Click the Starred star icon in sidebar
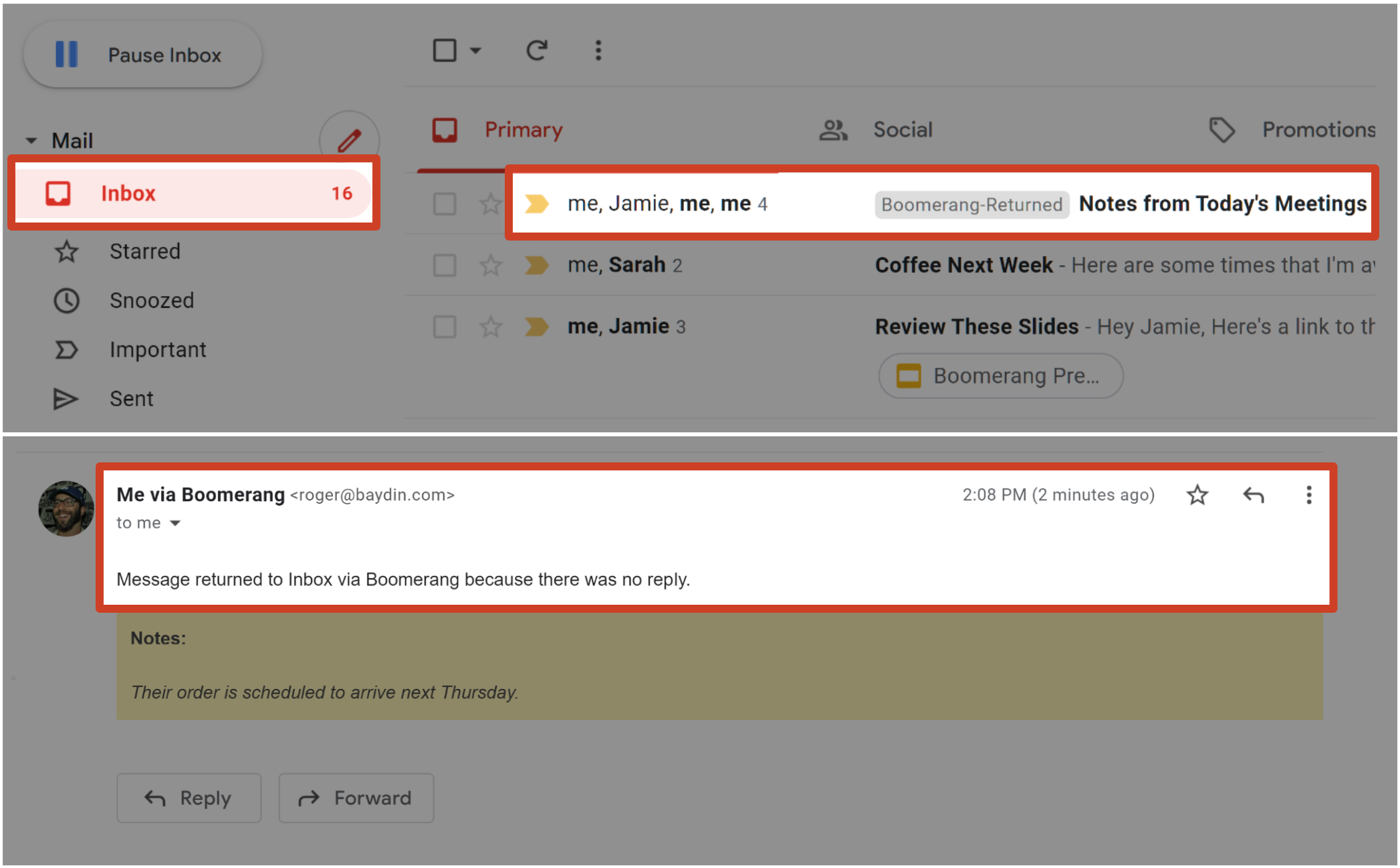The width and height of the screenshot is (1400, 868). 66,252
